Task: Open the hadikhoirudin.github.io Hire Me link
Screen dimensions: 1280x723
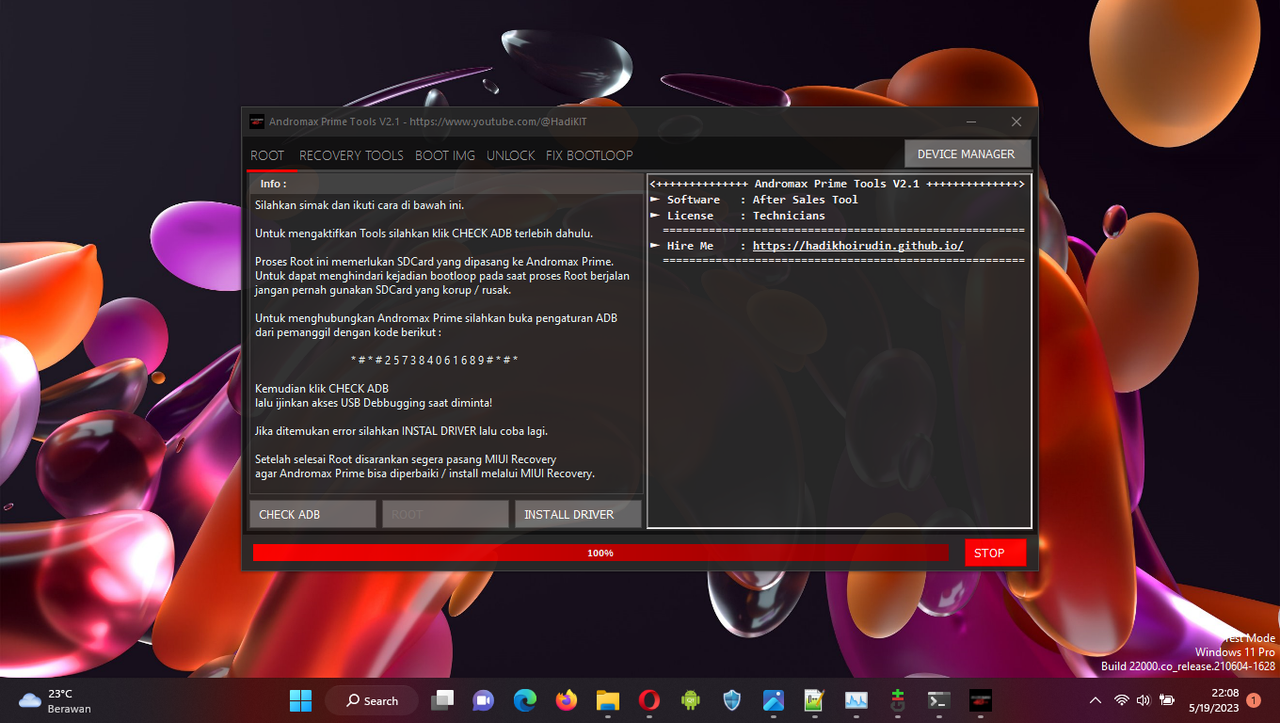Action: point(858,245)
